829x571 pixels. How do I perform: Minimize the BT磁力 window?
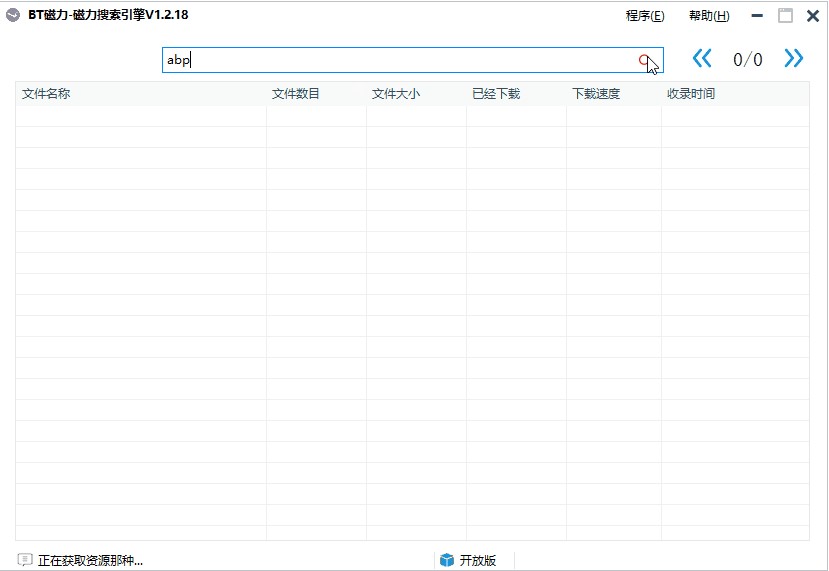pyautogui.click(x=757, y=16)
